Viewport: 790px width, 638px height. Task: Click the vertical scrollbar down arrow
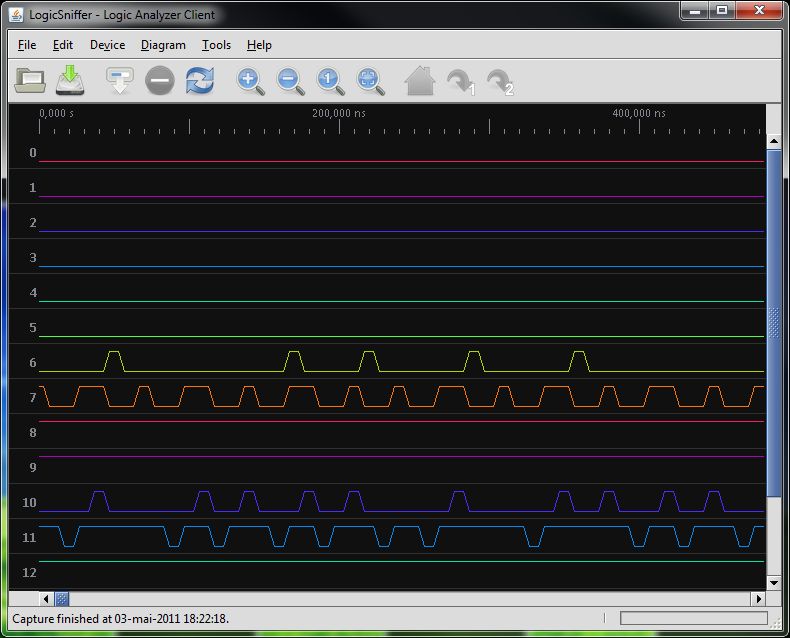[773, 582]
